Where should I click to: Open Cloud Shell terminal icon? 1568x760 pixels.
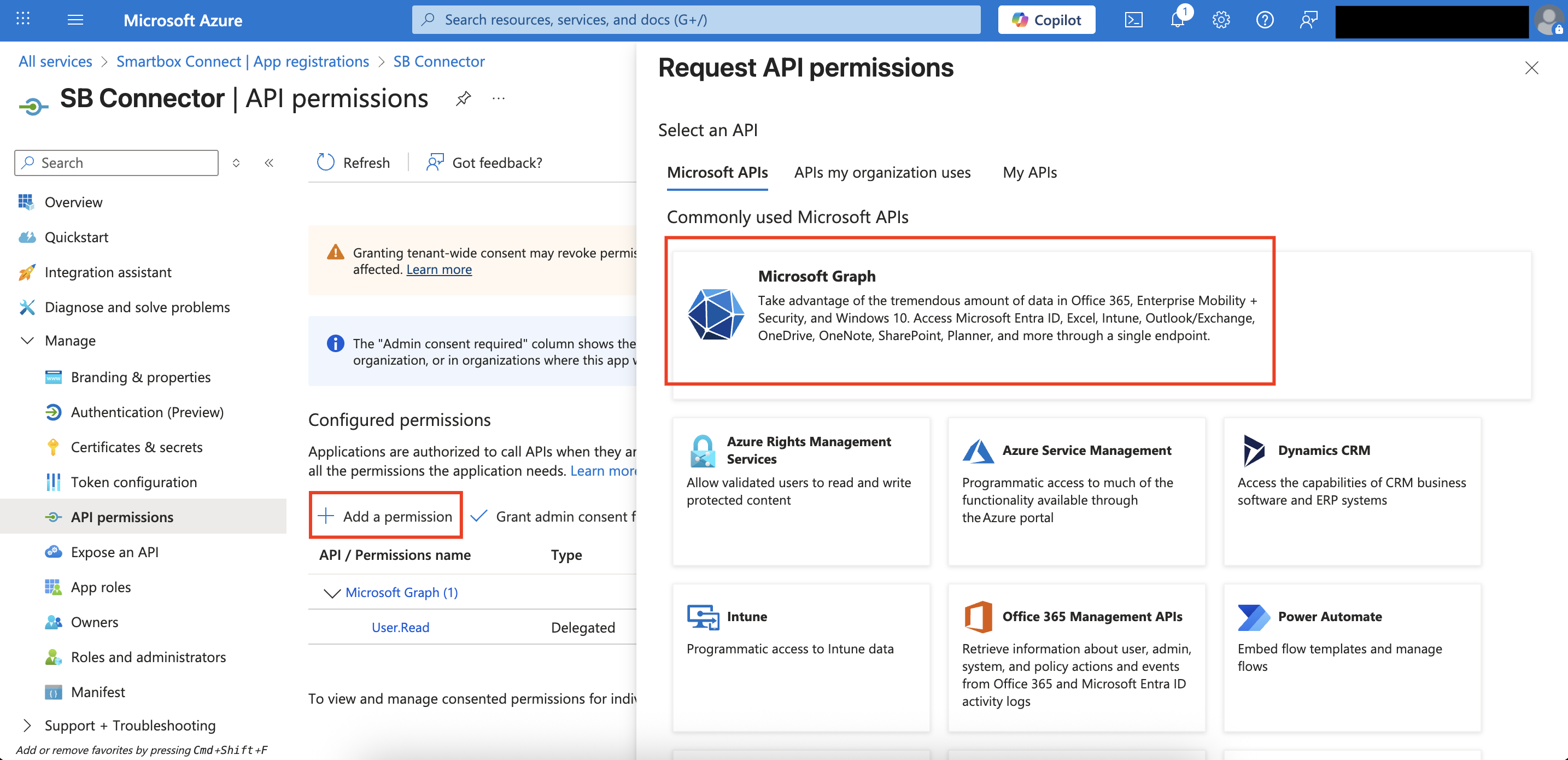point(1133,20)
